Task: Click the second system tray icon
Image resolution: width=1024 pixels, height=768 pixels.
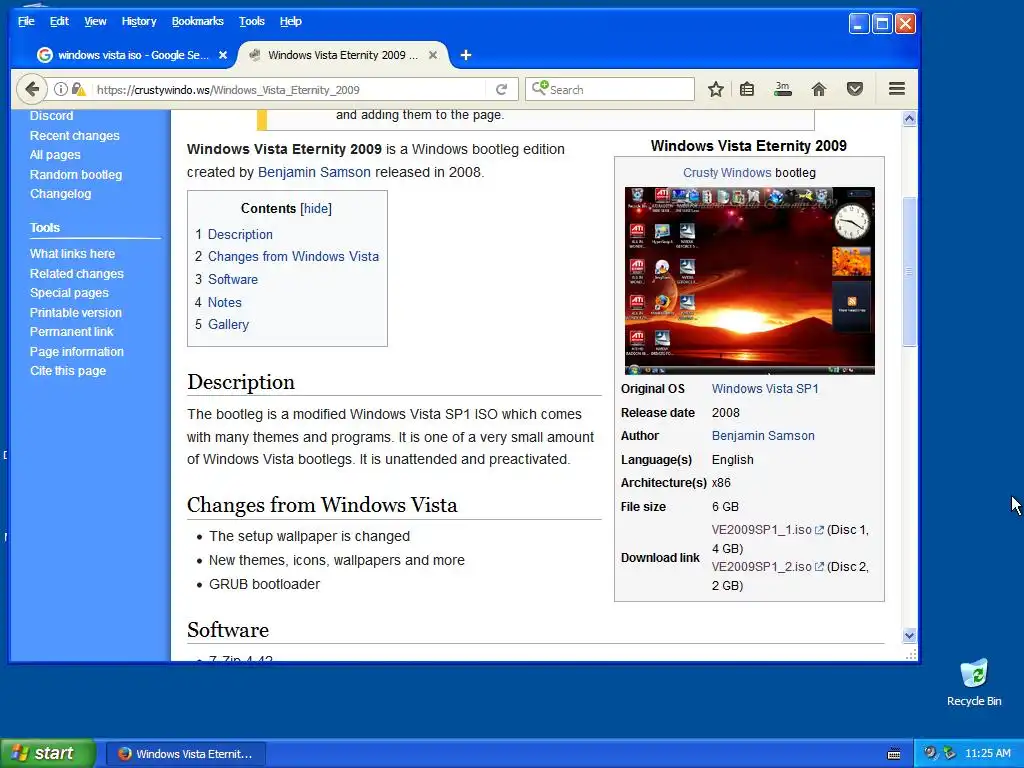Action: tap(950, 753)
